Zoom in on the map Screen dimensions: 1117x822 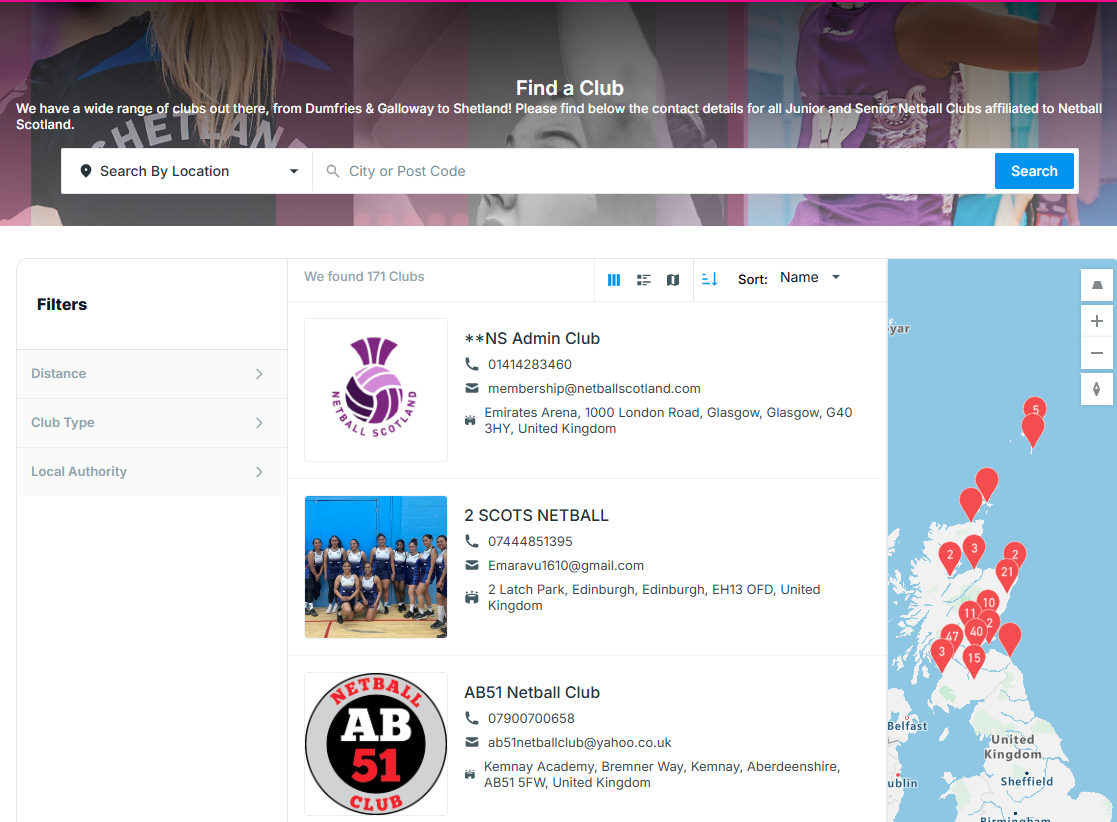(1097, 321)
